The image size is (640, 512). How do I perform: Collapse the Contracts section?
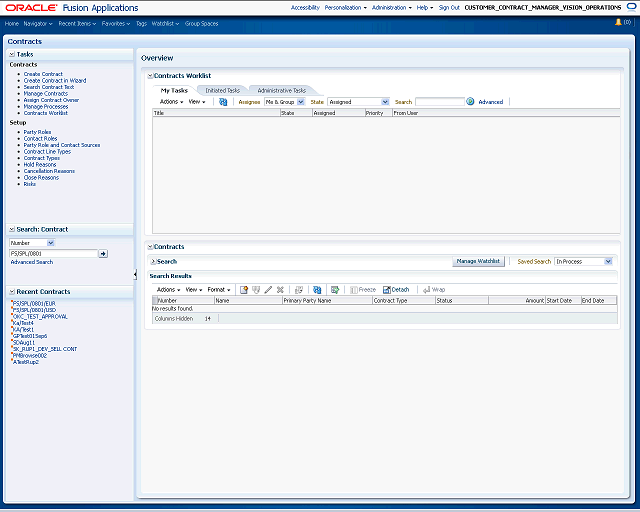click(150, 247)
